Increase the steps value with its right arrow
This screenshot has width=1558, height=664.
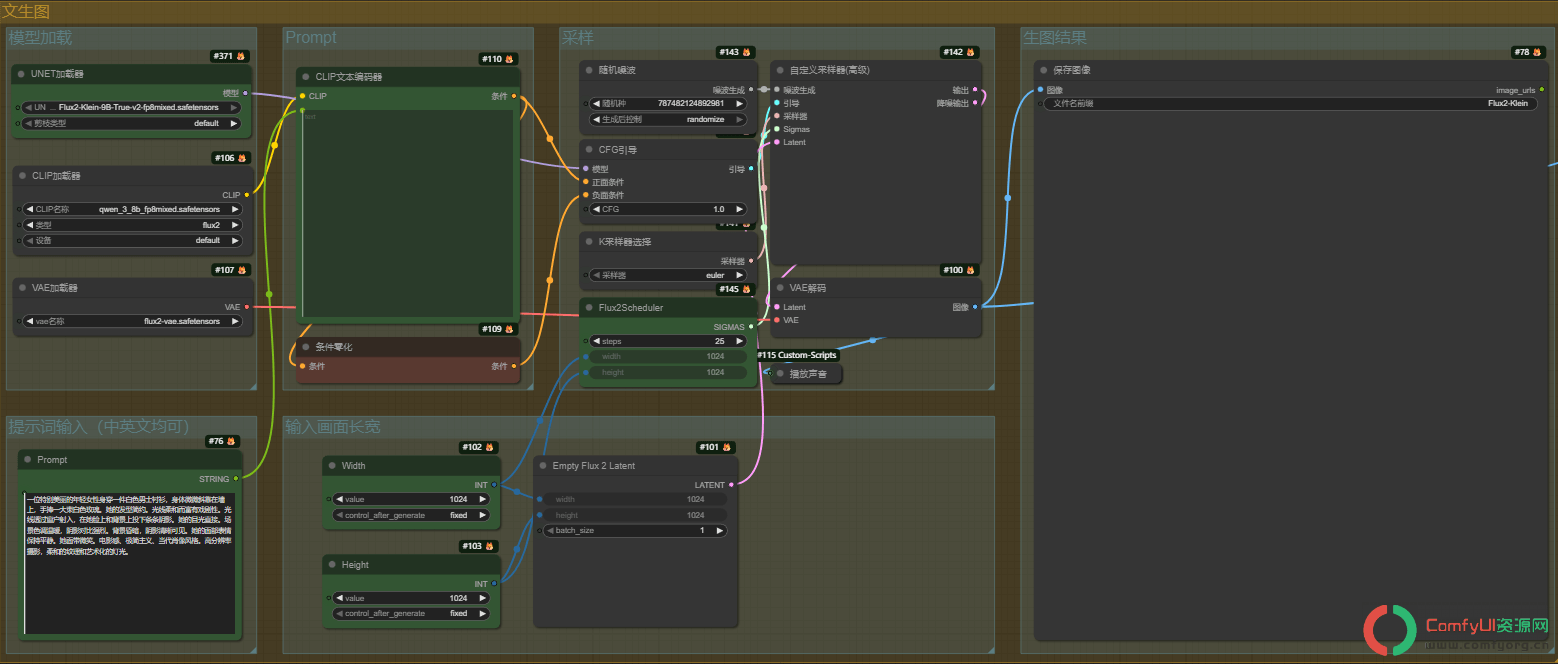pos(740,341)
